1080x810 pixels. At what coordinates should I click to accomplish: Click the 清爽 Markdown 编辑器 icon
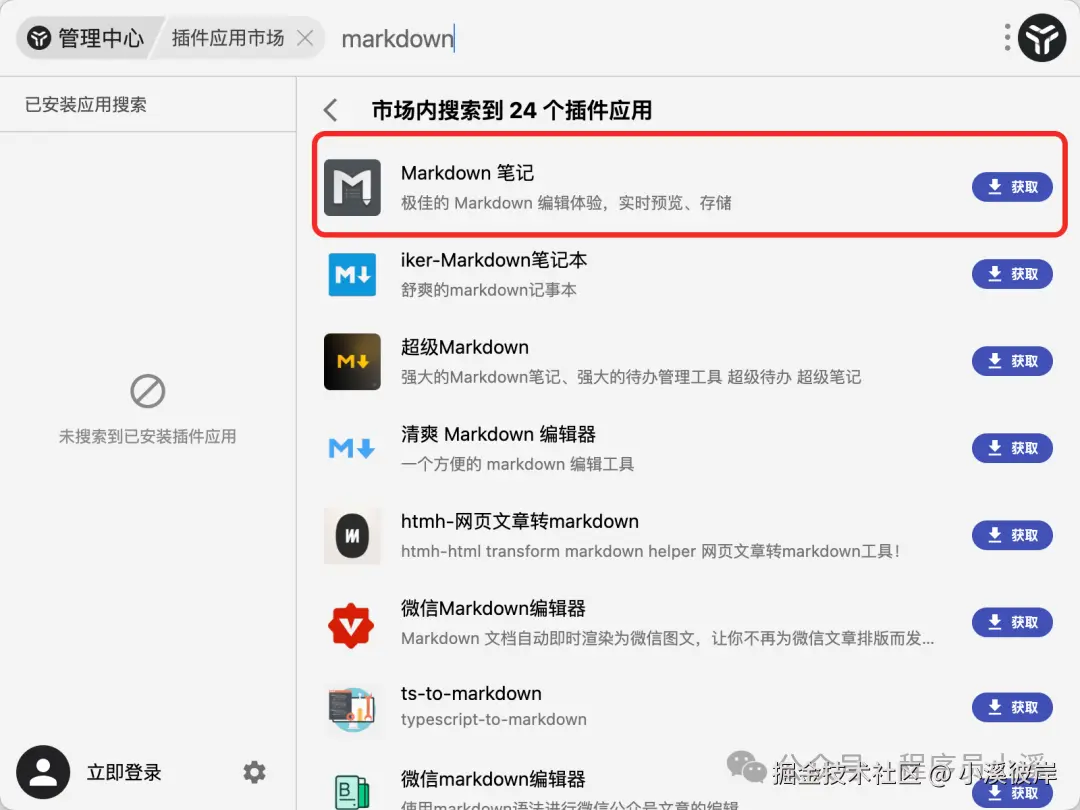(x=352, y=448)
